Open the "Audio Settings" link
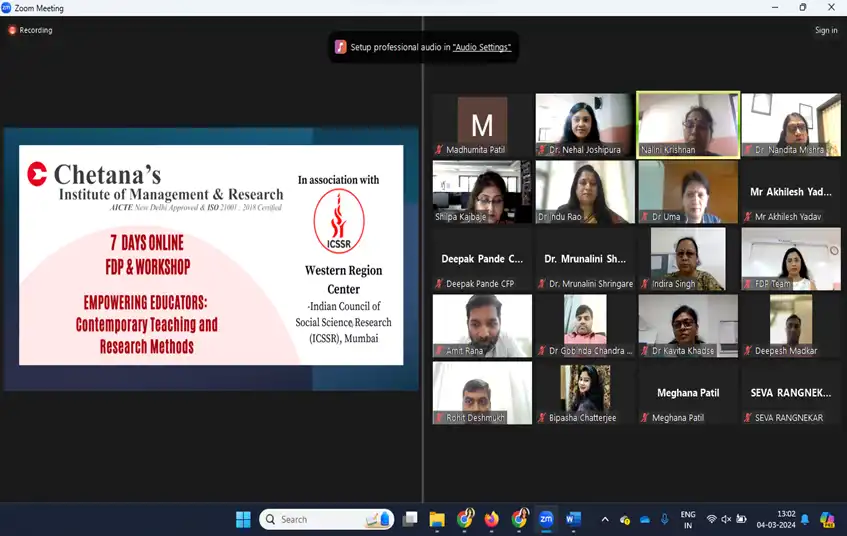 tap(482, 47)
